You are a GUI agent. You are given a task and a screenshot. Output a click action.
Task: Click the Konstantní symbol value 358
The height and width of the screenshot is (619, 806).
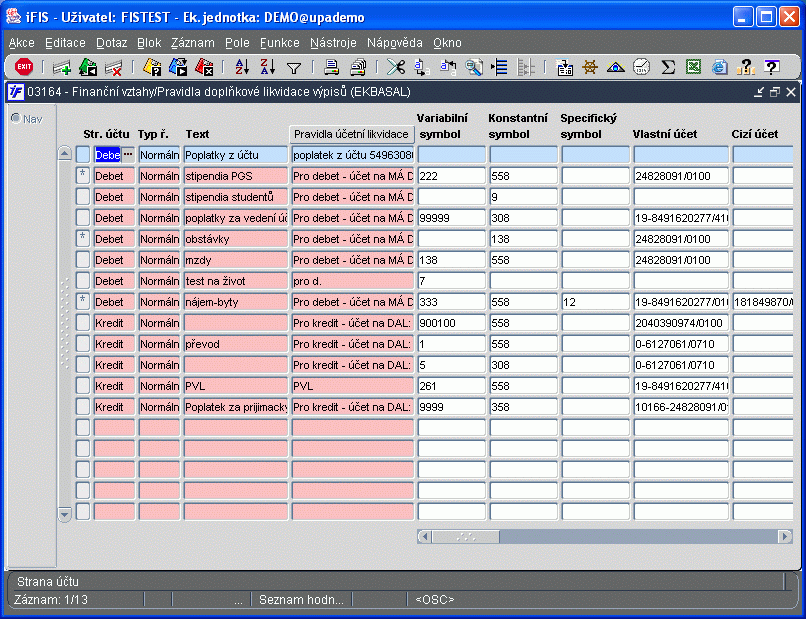tap(523, 407)
